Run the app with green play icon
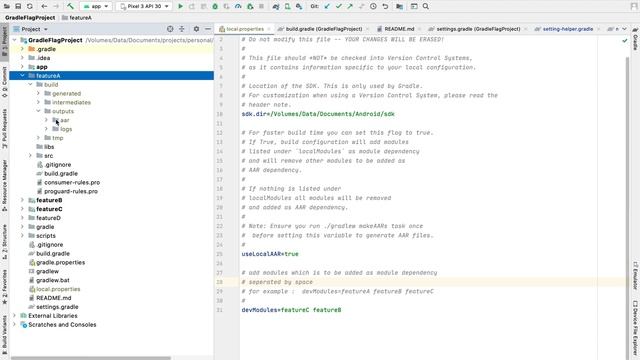Viewport: 640px width, 360px height. (180, 7)
